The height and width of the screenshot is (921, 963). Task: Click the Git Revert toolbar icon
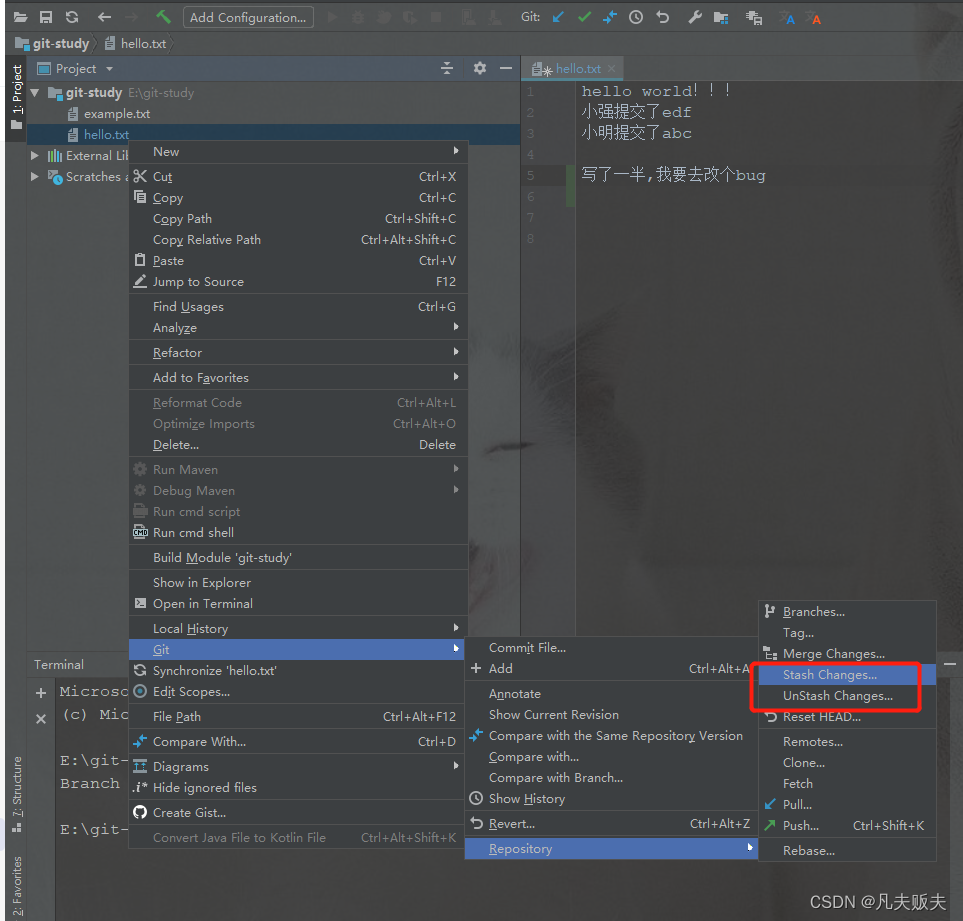(x=662, y=17)
